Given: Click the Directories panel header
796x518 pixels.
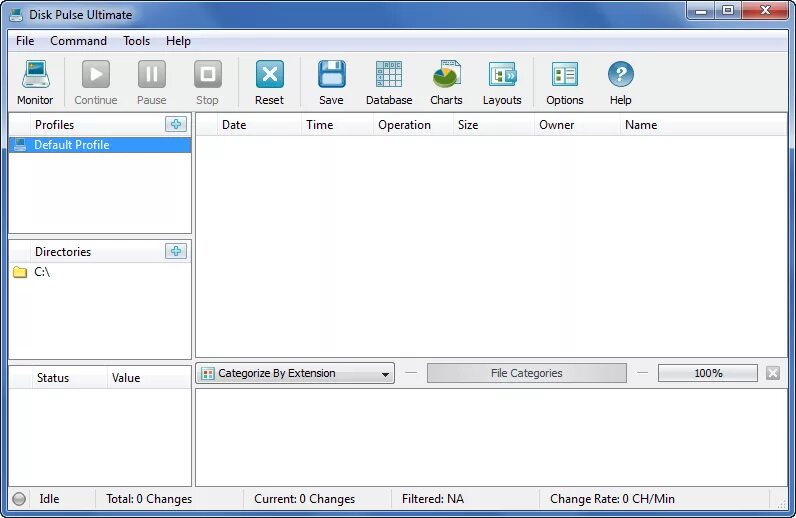Looking at the screenshot, I should [62, 251].
